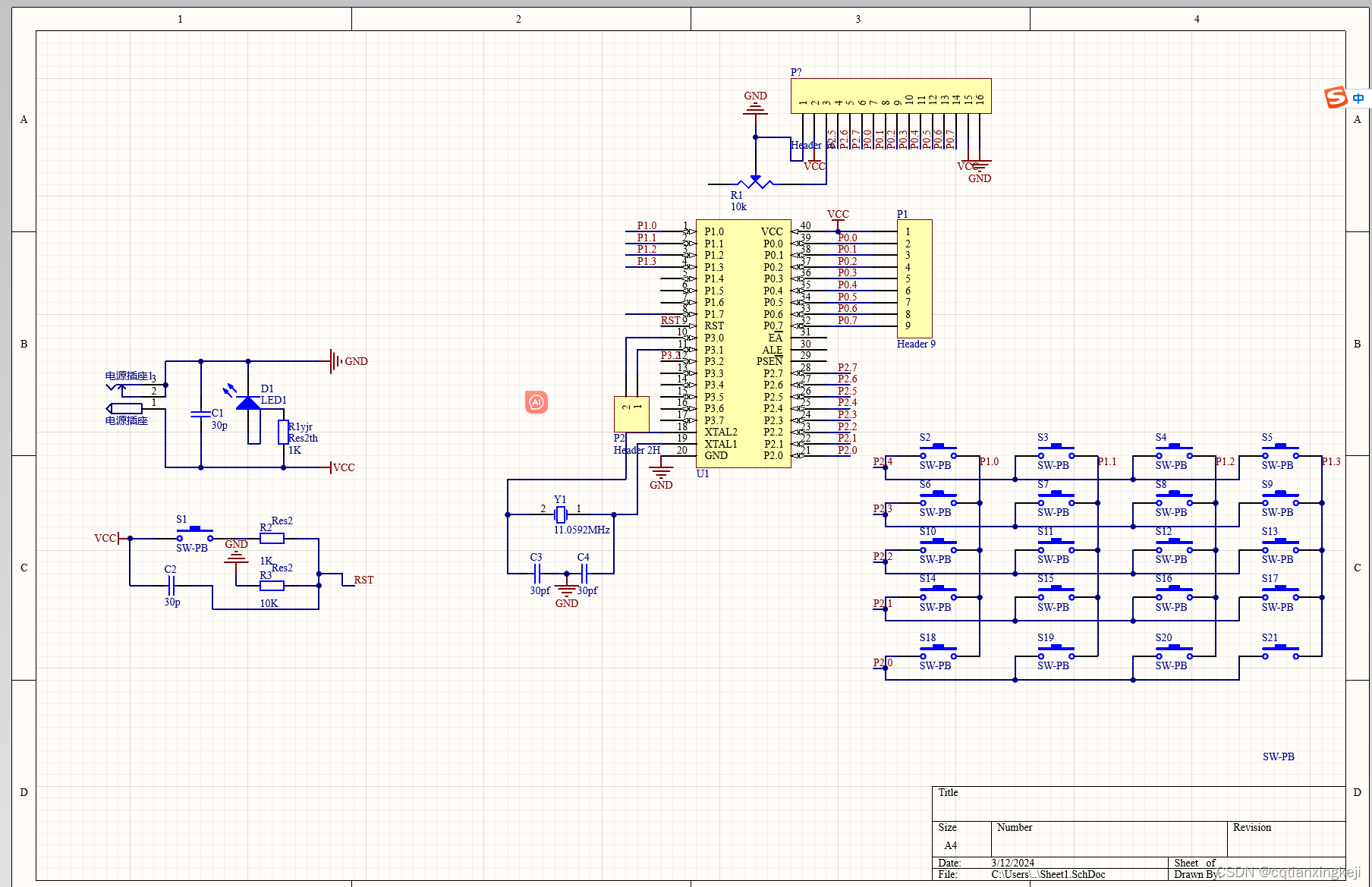The image size is (1372, 887).
Task: Select the S6 keypad switch
Action: (938, 499)
